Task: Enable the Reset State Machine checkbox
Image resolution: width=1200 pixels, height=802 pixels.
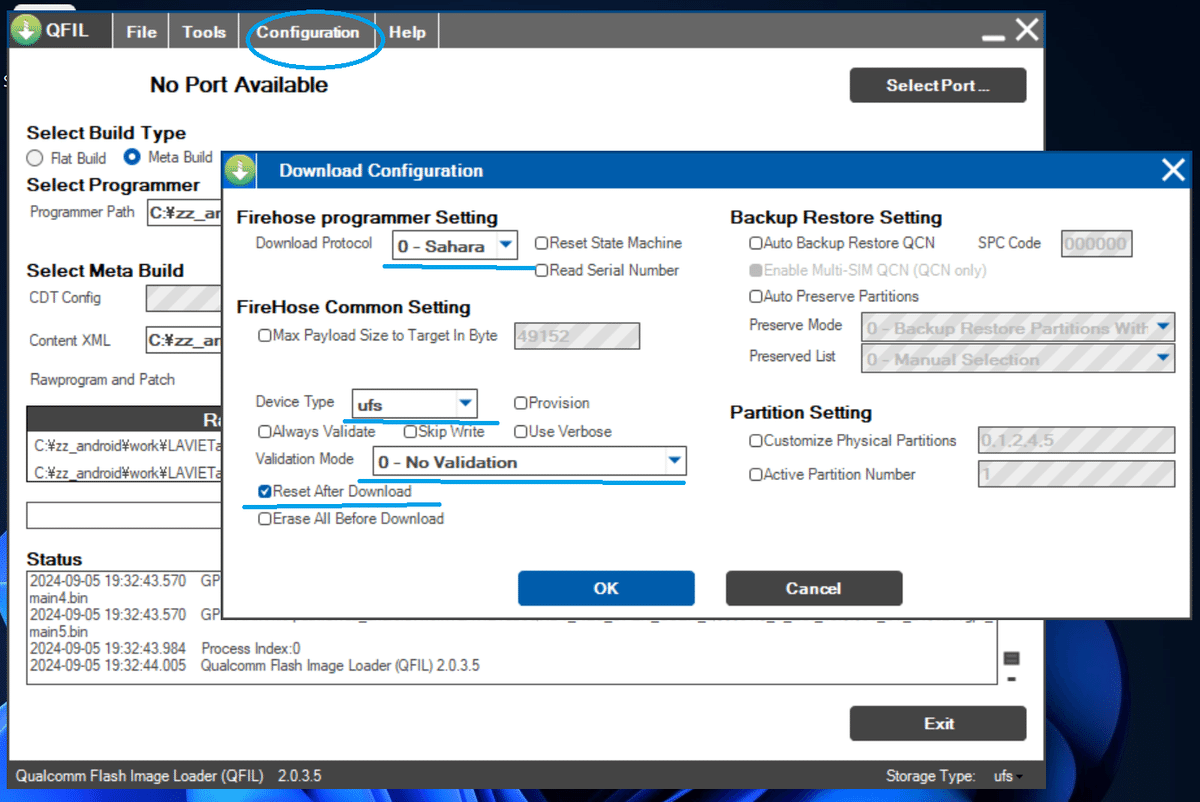Action: tap(541, 243)
